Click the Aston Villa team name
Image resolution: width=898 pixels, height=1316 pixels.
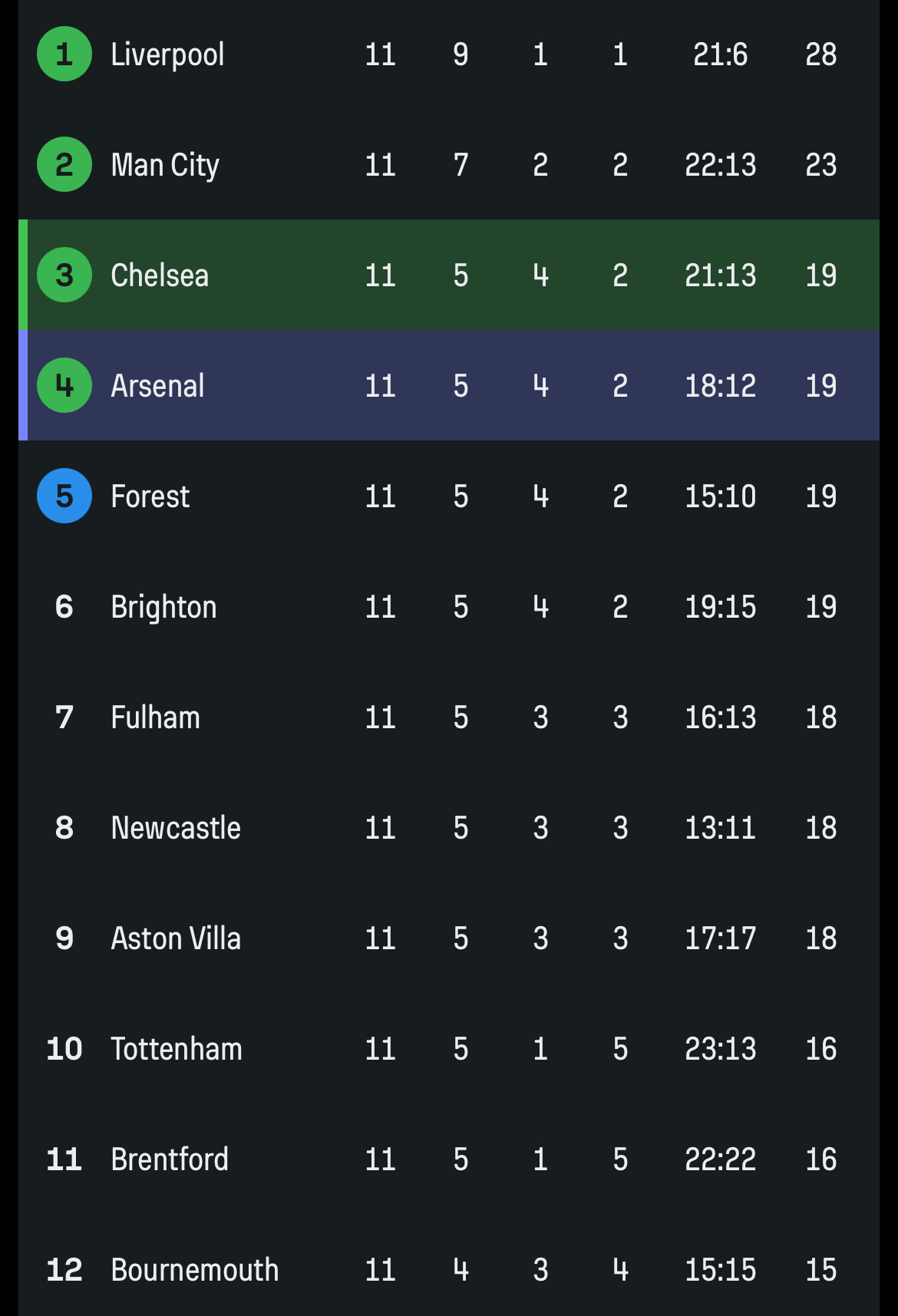(x=176, y=938)
